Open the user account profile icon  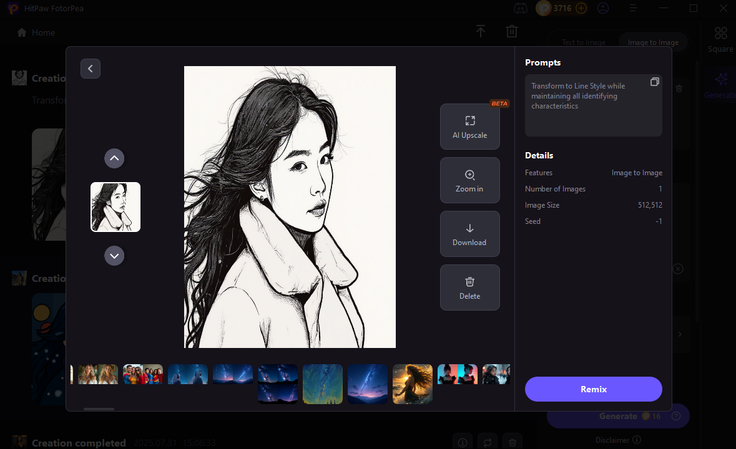point(603,8)
